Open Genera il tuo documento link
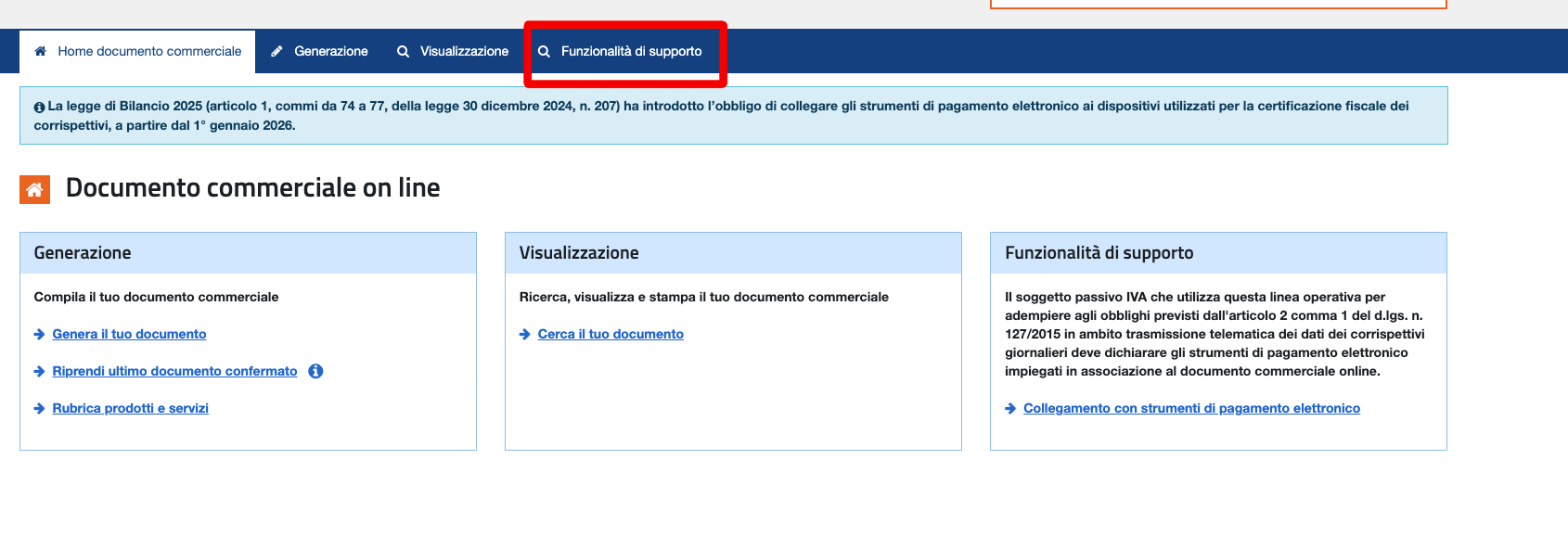Viewport: 1568px width, 536px height. pos(129,335)
